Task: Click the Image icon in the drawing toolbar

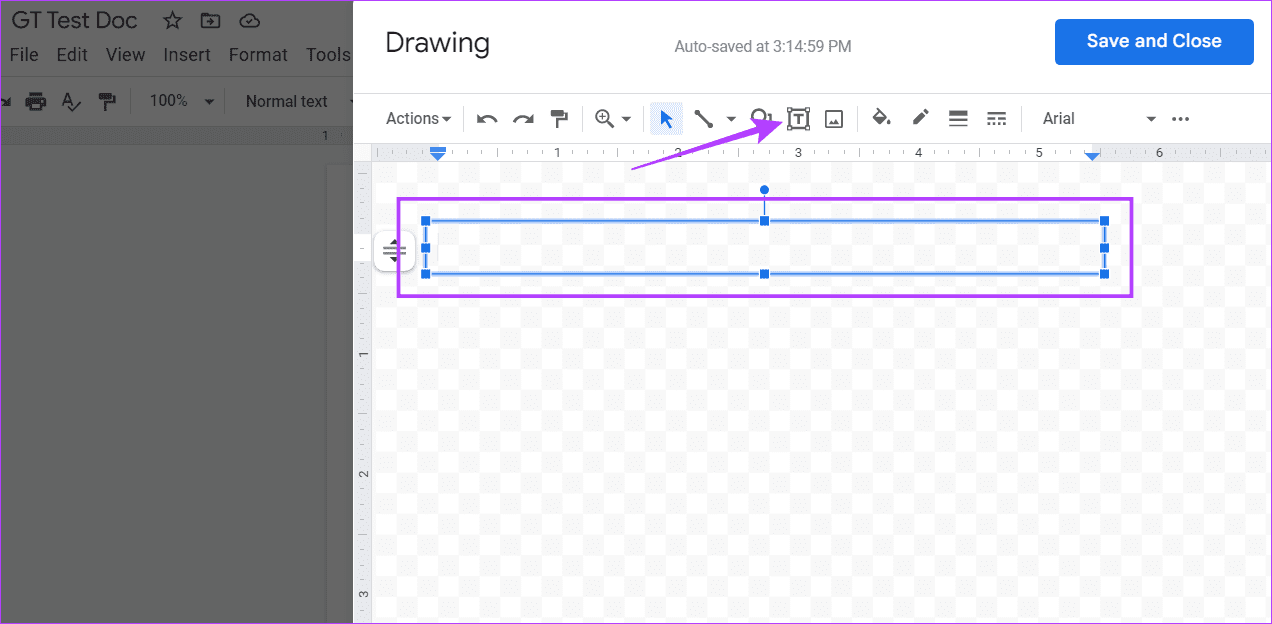Action: click(834, 118)
